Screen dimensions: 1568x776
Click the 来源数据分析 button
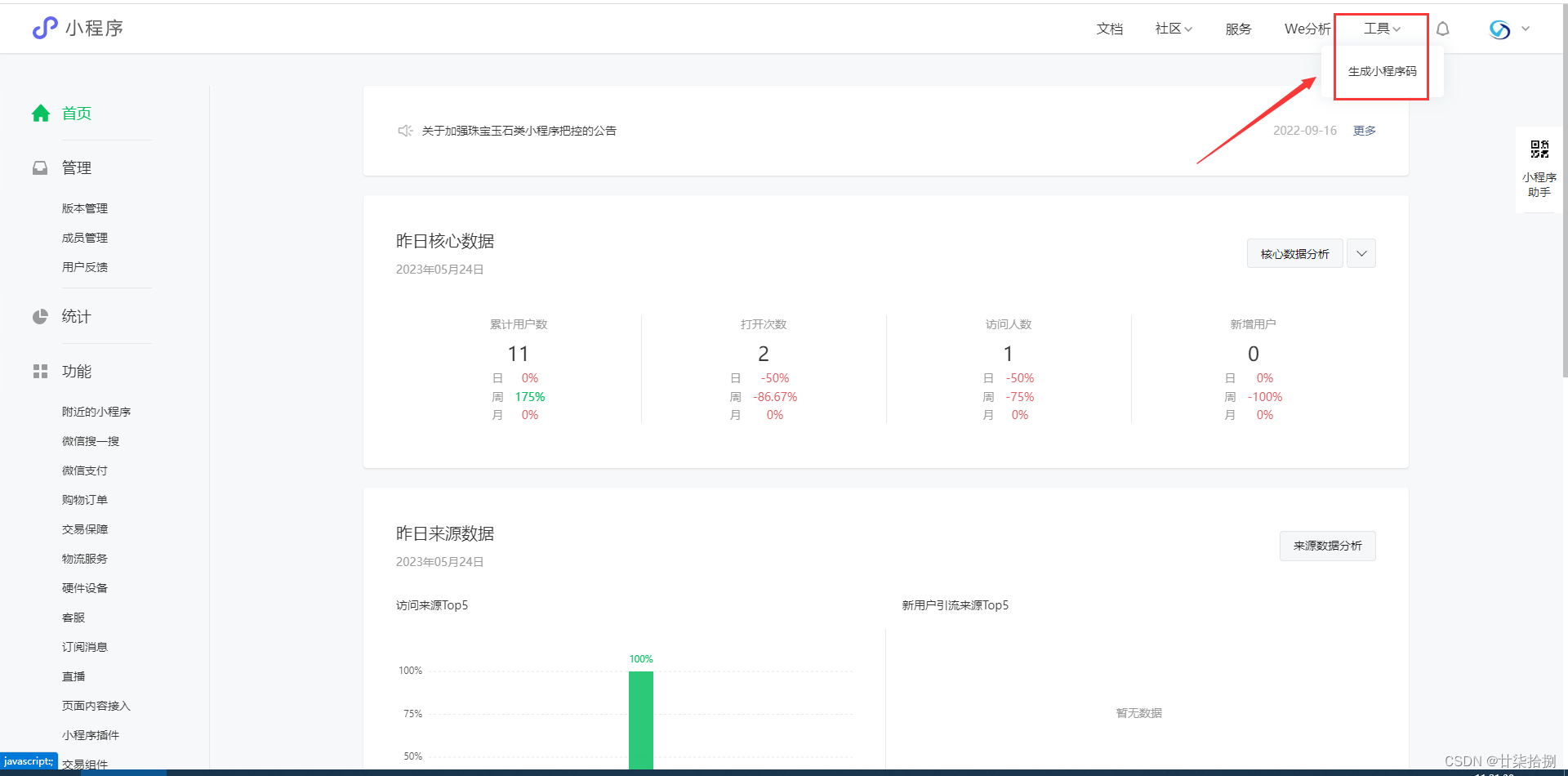(x=1328, y=546)
